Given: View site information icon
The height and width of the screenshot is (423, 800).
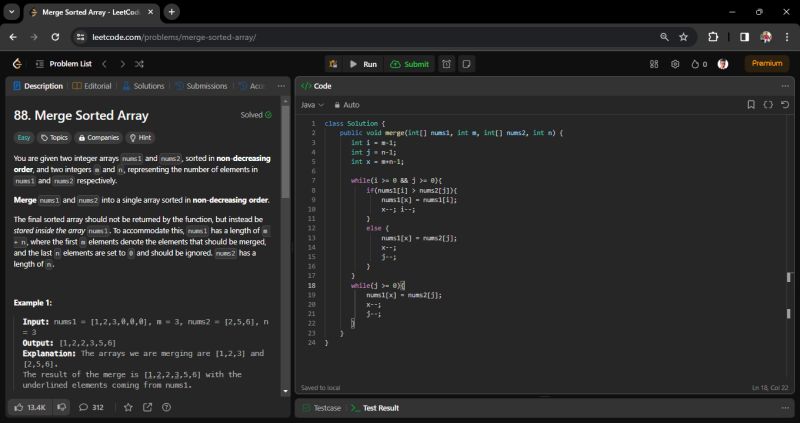Looking at the screenshot, I should coord(80,37).
